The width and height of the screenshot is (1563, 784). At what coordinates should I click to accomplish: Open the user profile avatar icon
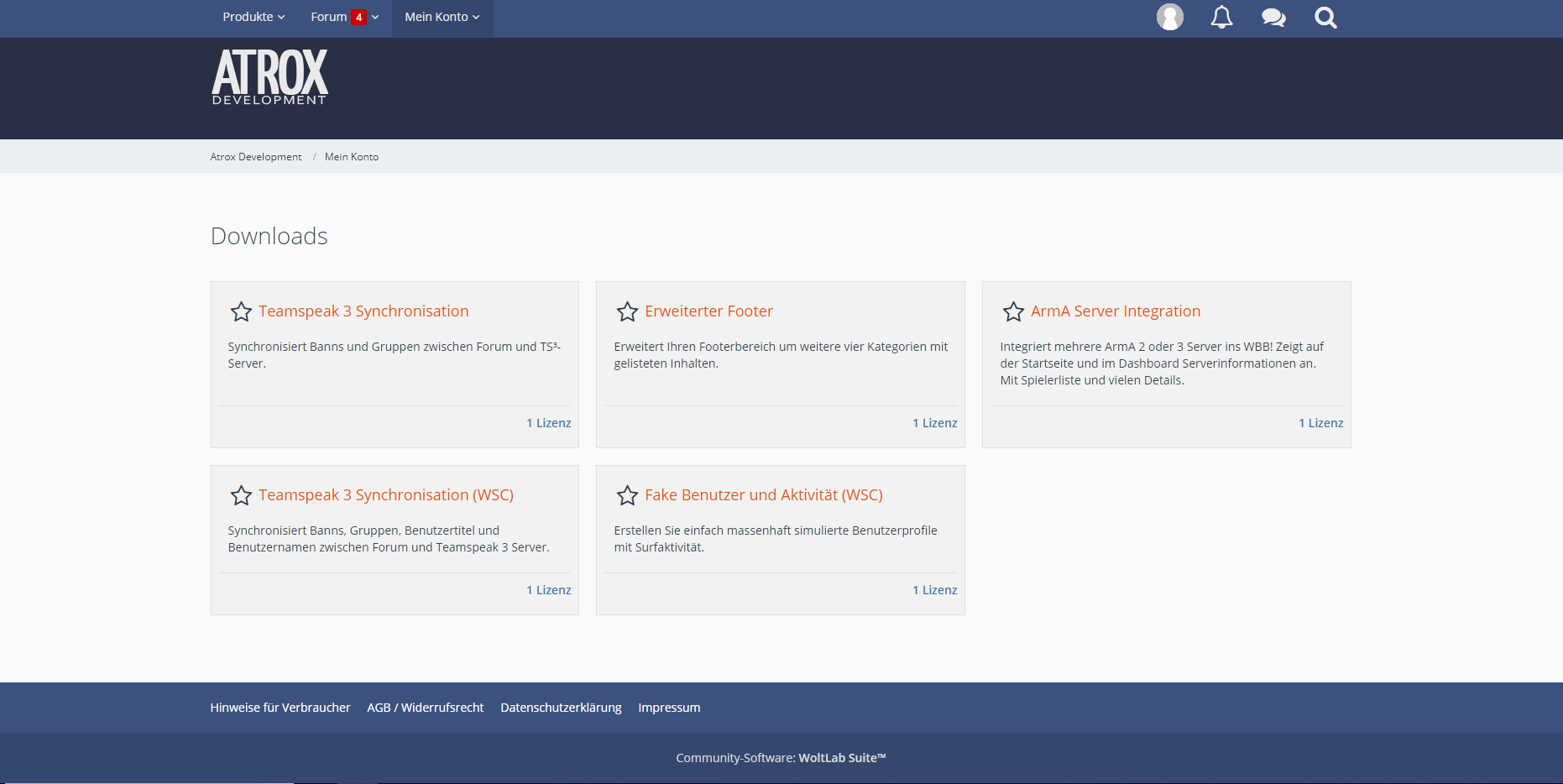[1169, 18]
